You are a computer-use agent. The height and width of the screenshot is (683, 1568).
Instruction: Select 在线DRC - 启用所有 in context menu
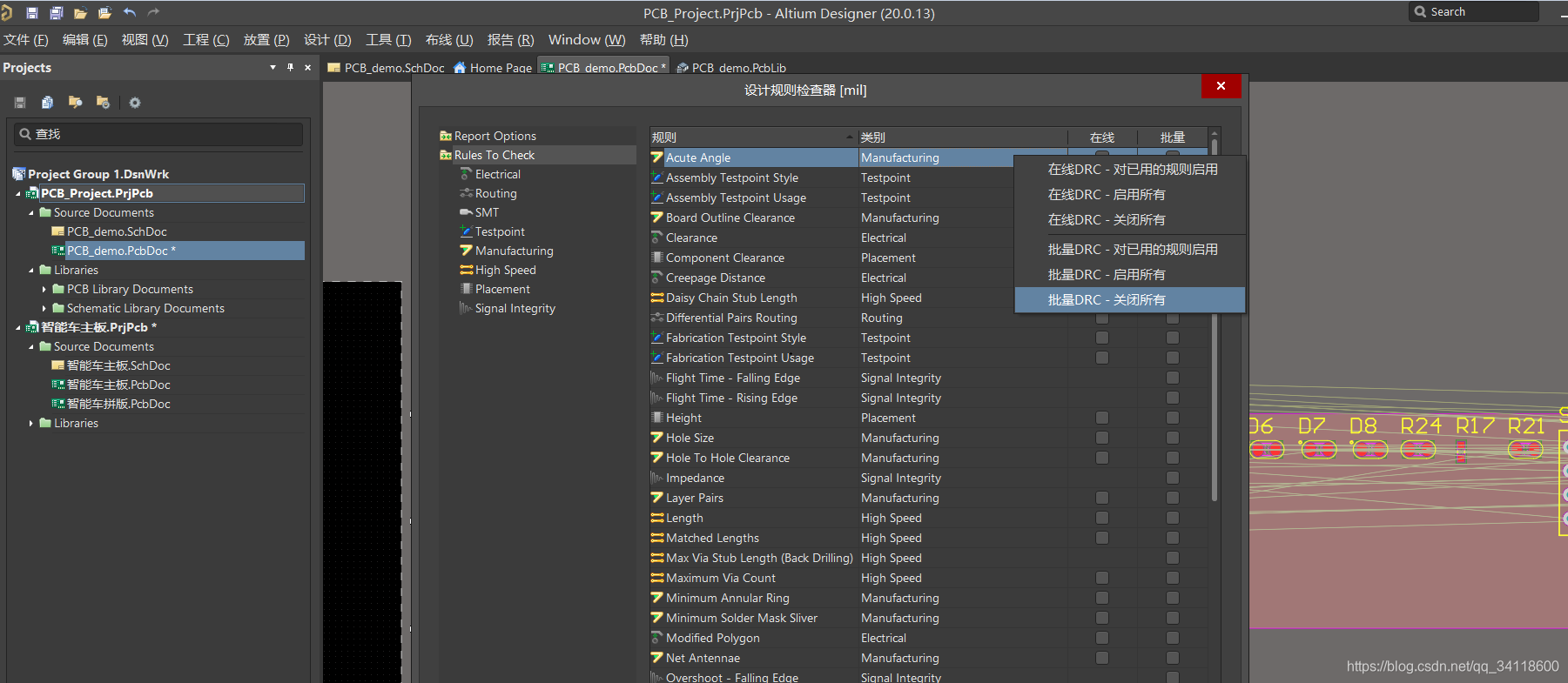pyautogui.click(x=1130, y=194)
